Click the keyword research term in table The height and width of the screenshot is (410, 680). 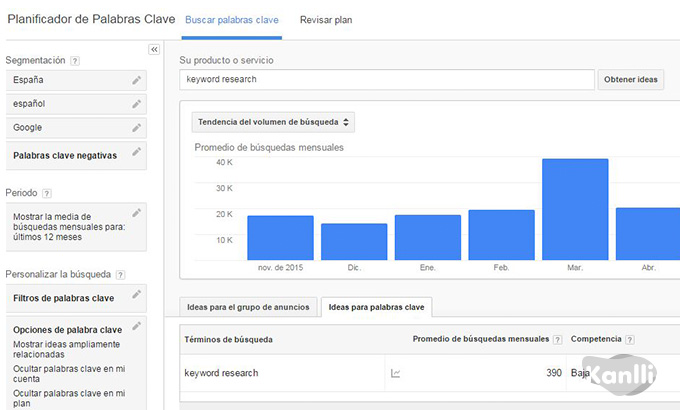221,373
